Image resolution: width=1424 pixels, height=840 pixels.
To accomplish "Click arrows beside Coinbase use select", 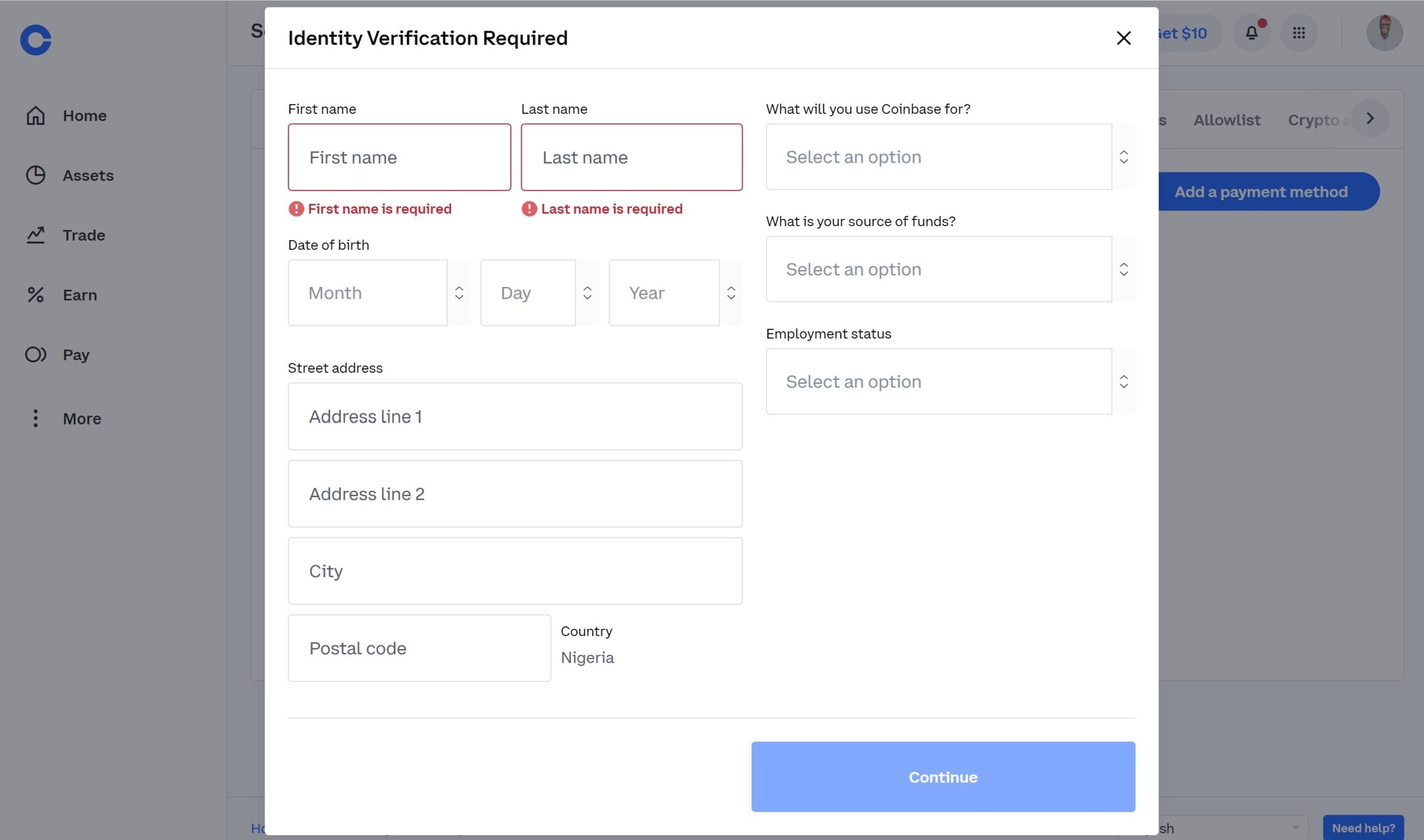I will [1124, 157].
